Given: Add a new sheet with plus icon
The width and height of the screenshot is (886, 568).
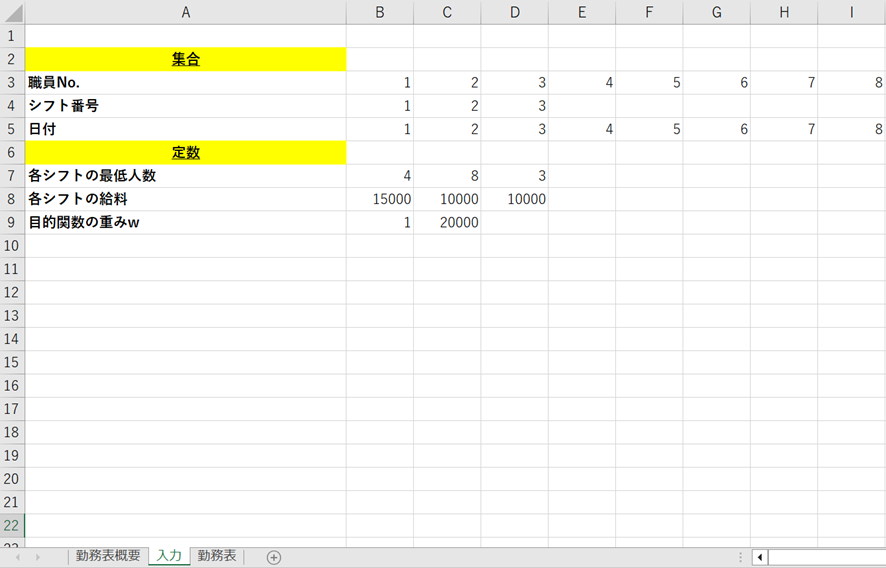Looking at the screenshot, I should pos(274,557).
